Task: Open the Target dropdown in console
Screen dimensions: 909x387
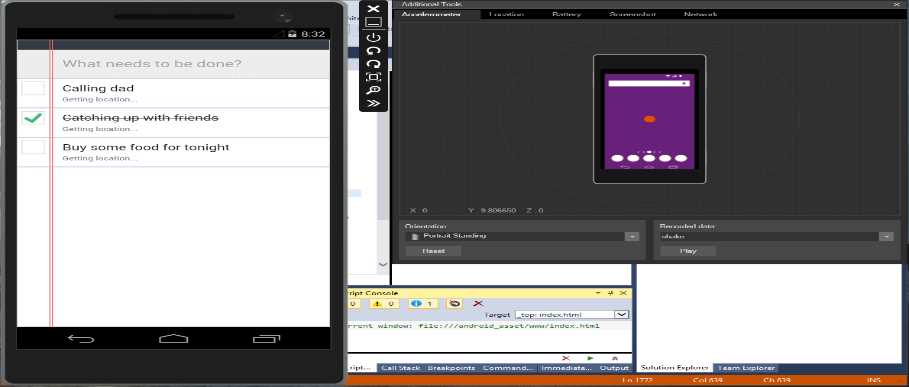Action: pyautogui.click(x=621, y=315)
